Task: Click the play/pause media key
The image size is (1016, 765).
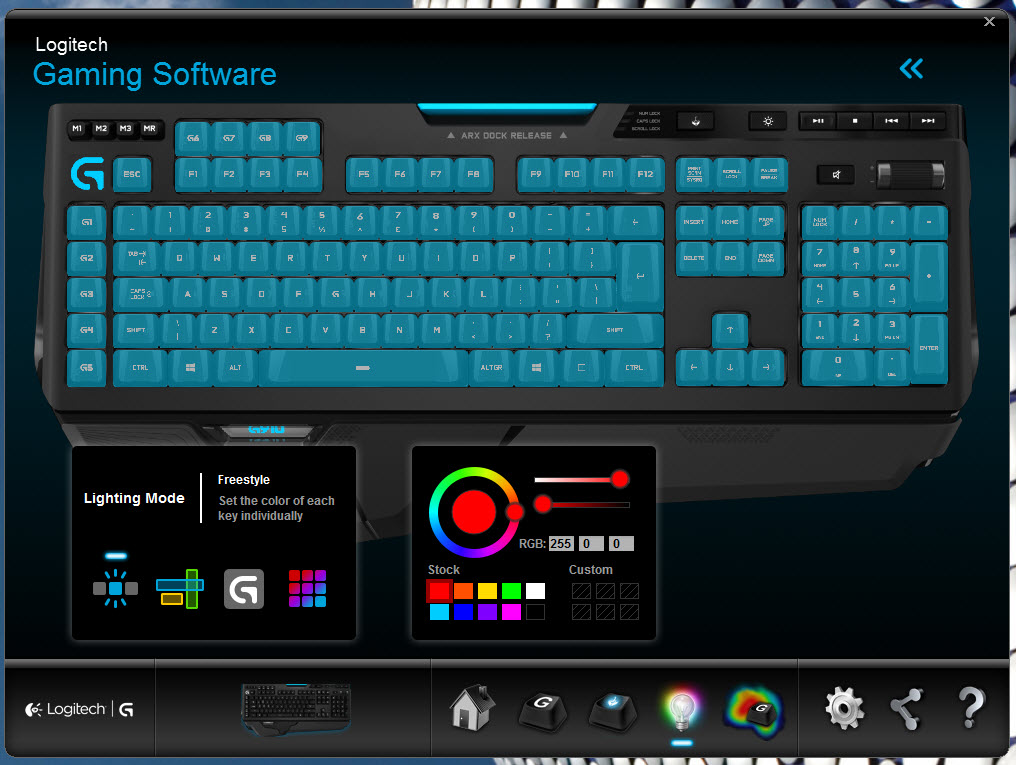Action: [x=818, y=120]
